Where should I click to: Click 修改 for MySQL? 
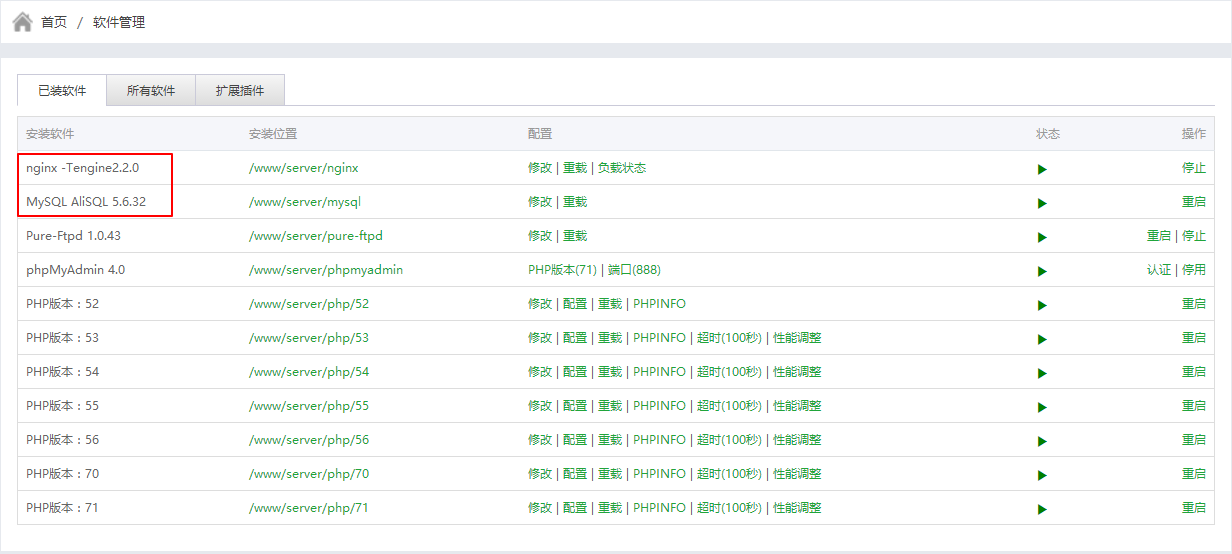coord(540,202)
